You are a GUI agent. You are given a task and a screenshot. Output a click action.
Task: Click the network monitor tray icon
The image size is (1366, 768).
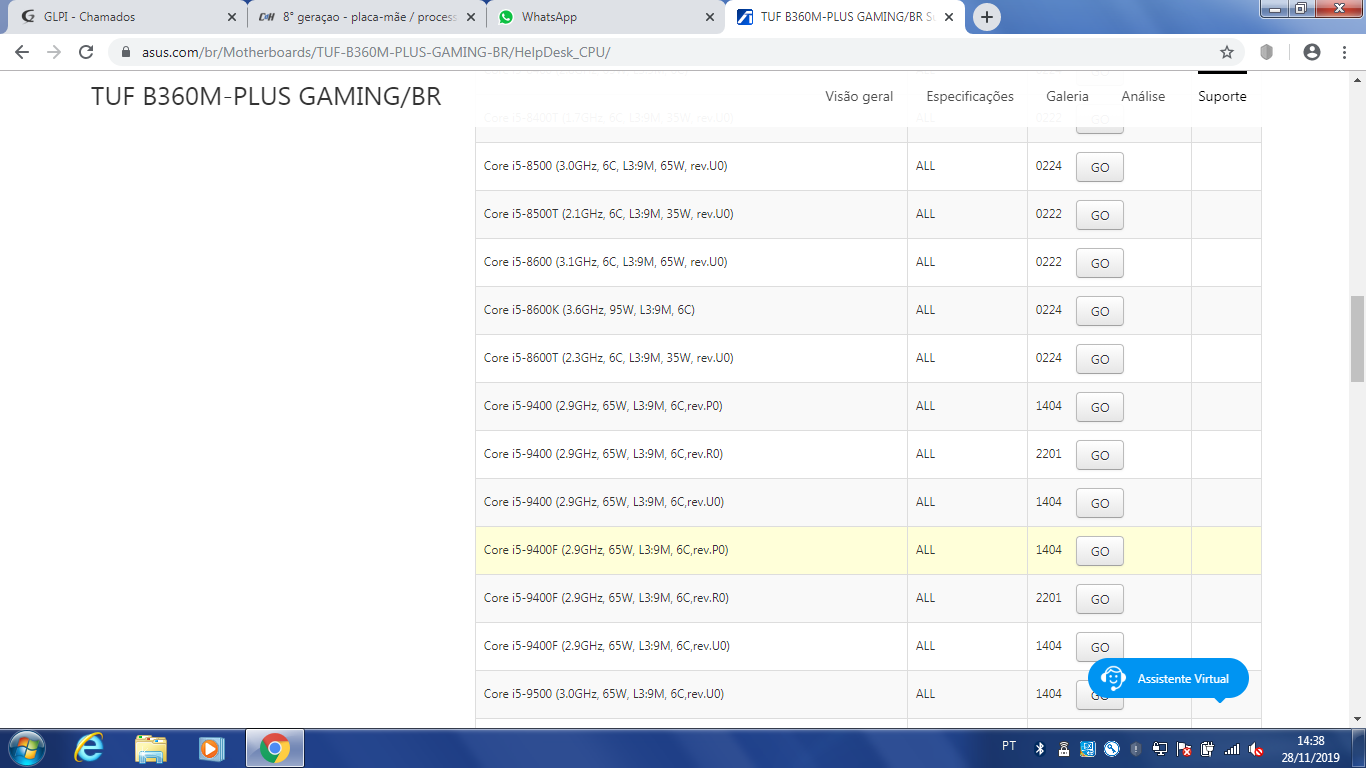(x=1160, y=749)
